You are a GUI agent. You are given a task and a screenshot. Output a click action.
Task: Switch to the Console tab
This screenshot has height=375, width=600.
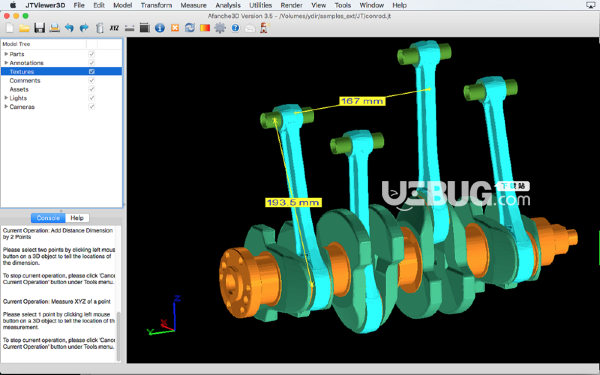pyautogui.click(x=48, y=218)
